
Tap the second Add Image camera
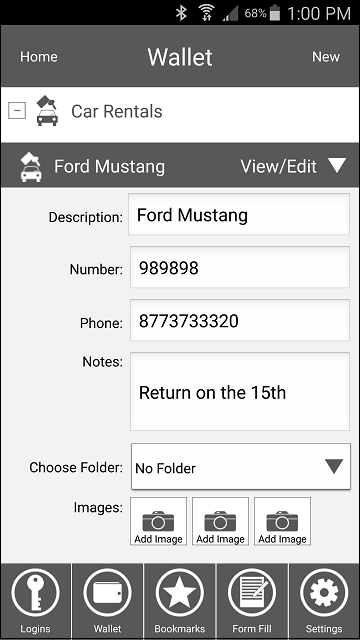(220, 521)
